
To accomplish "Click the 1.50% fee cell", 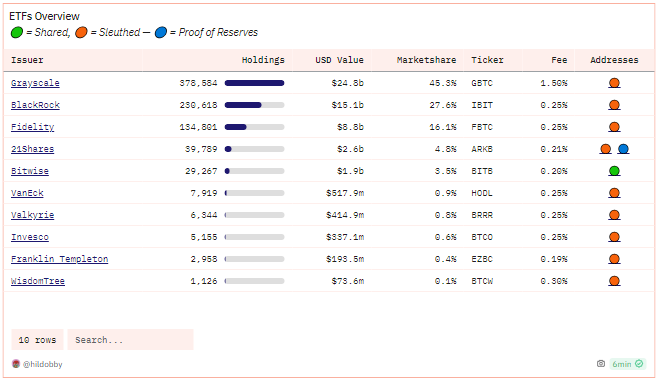I will [x=554, y=83].
